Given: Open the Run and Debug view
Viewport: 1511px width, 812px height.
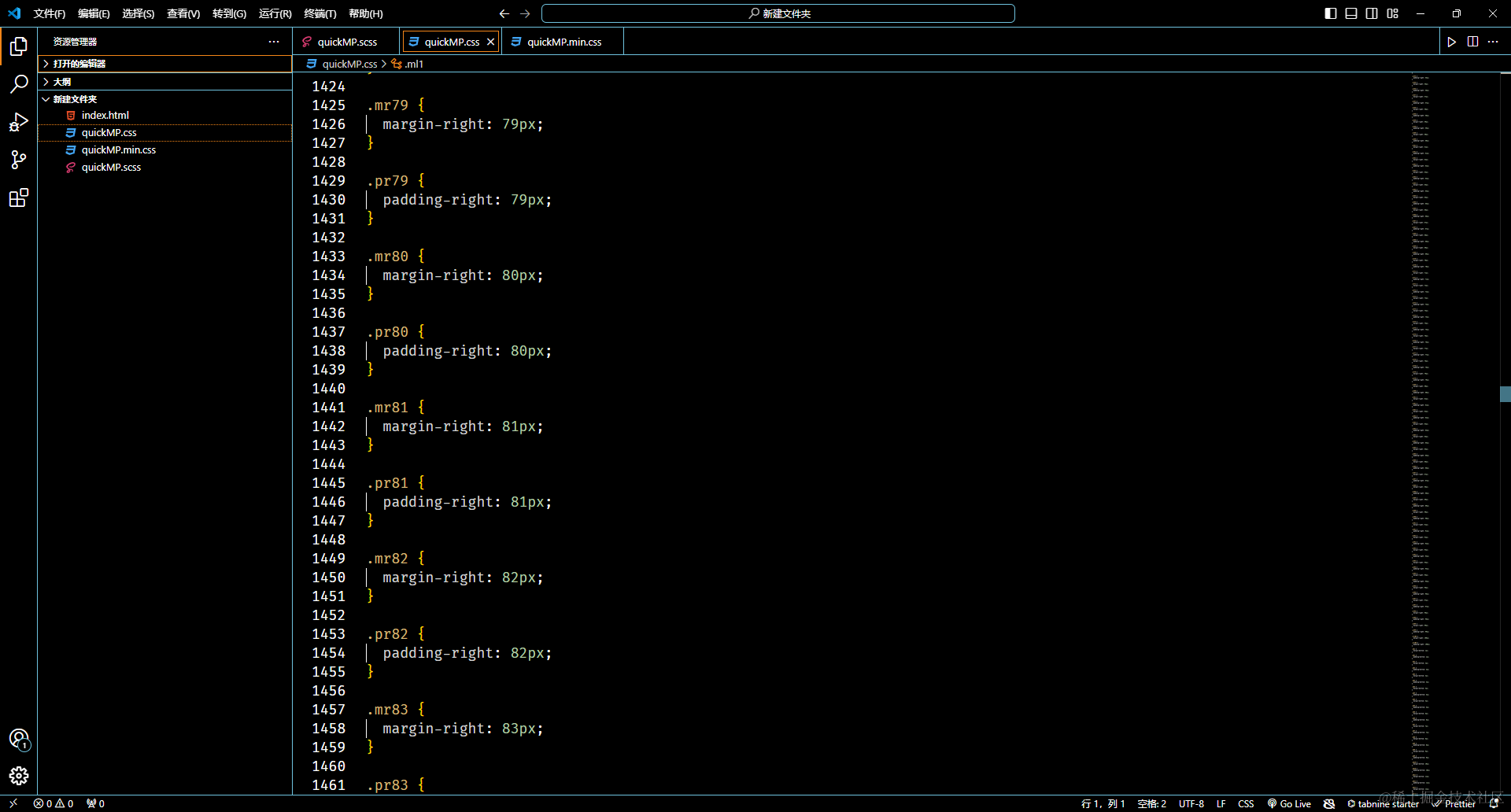Looking at the screenshot, I should (x=19, y=122).
